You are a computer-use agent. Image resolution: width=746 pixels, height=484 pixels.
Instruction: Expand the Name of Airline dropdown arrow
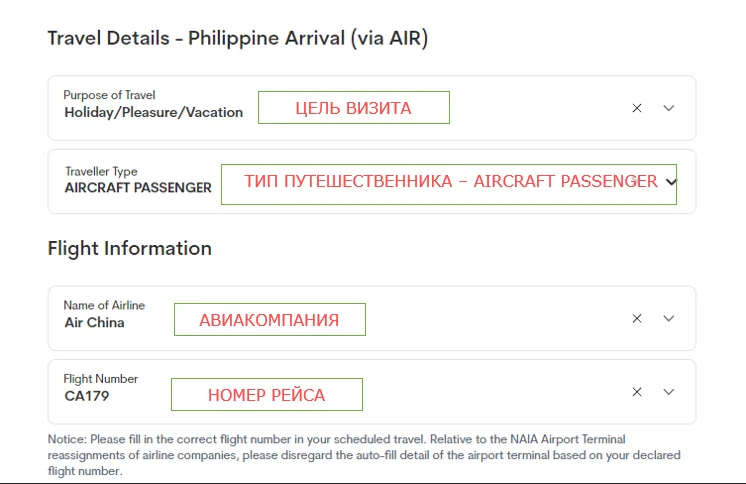click(669, 319)
